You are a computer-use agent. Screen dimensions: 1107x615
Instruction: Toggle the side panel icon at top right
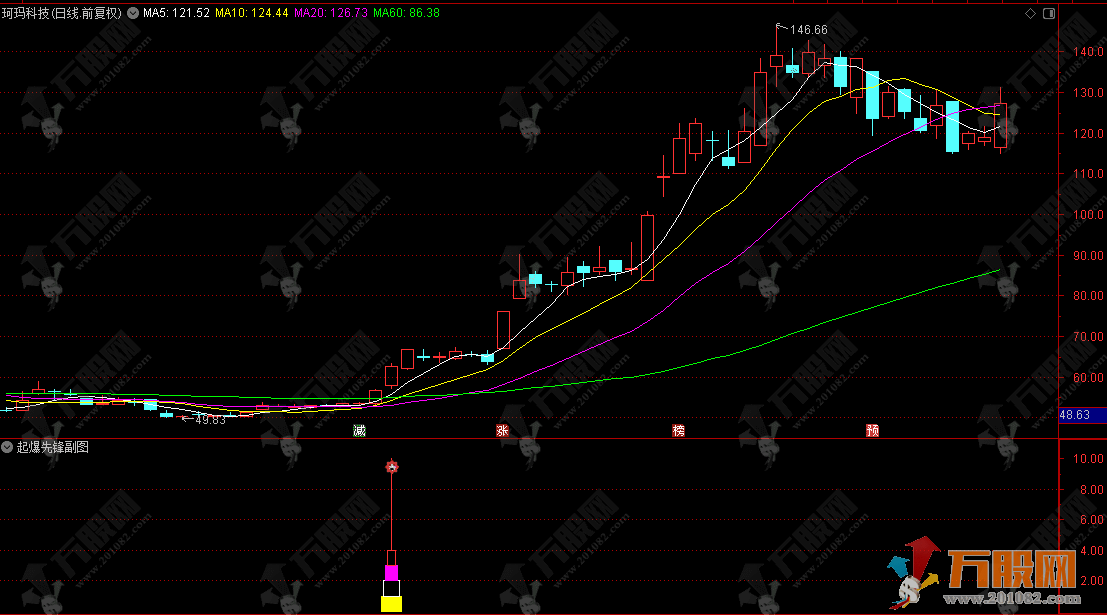(1048, 13)
